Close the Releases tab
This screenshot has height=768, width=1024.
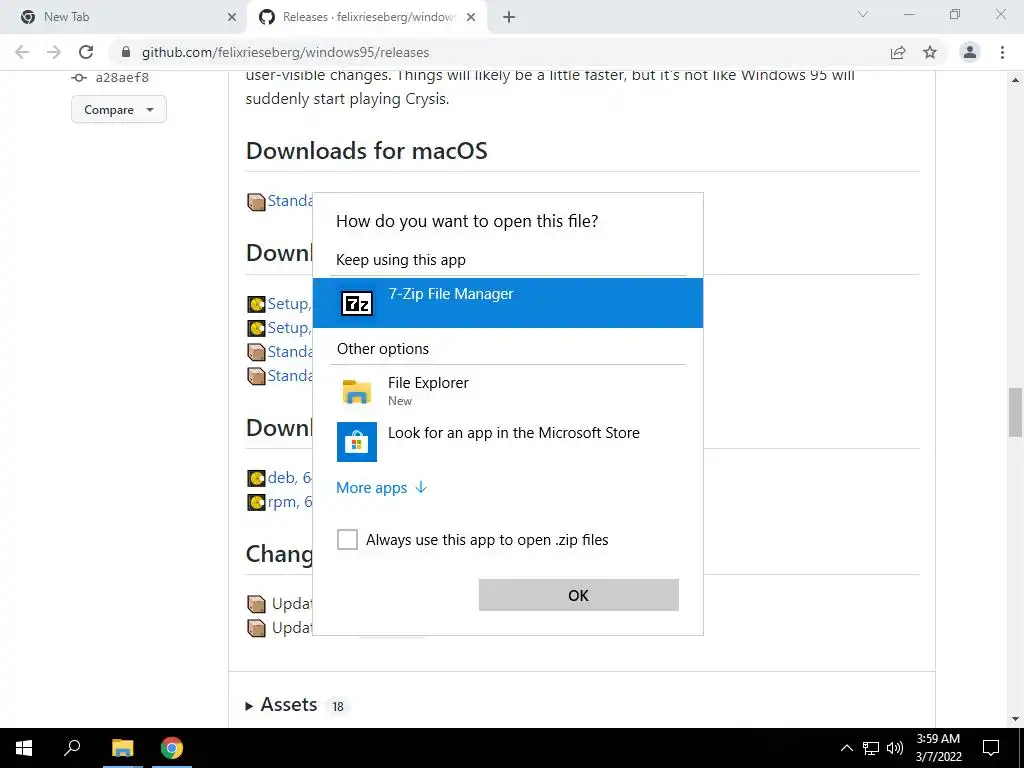(x=471, y=18)
